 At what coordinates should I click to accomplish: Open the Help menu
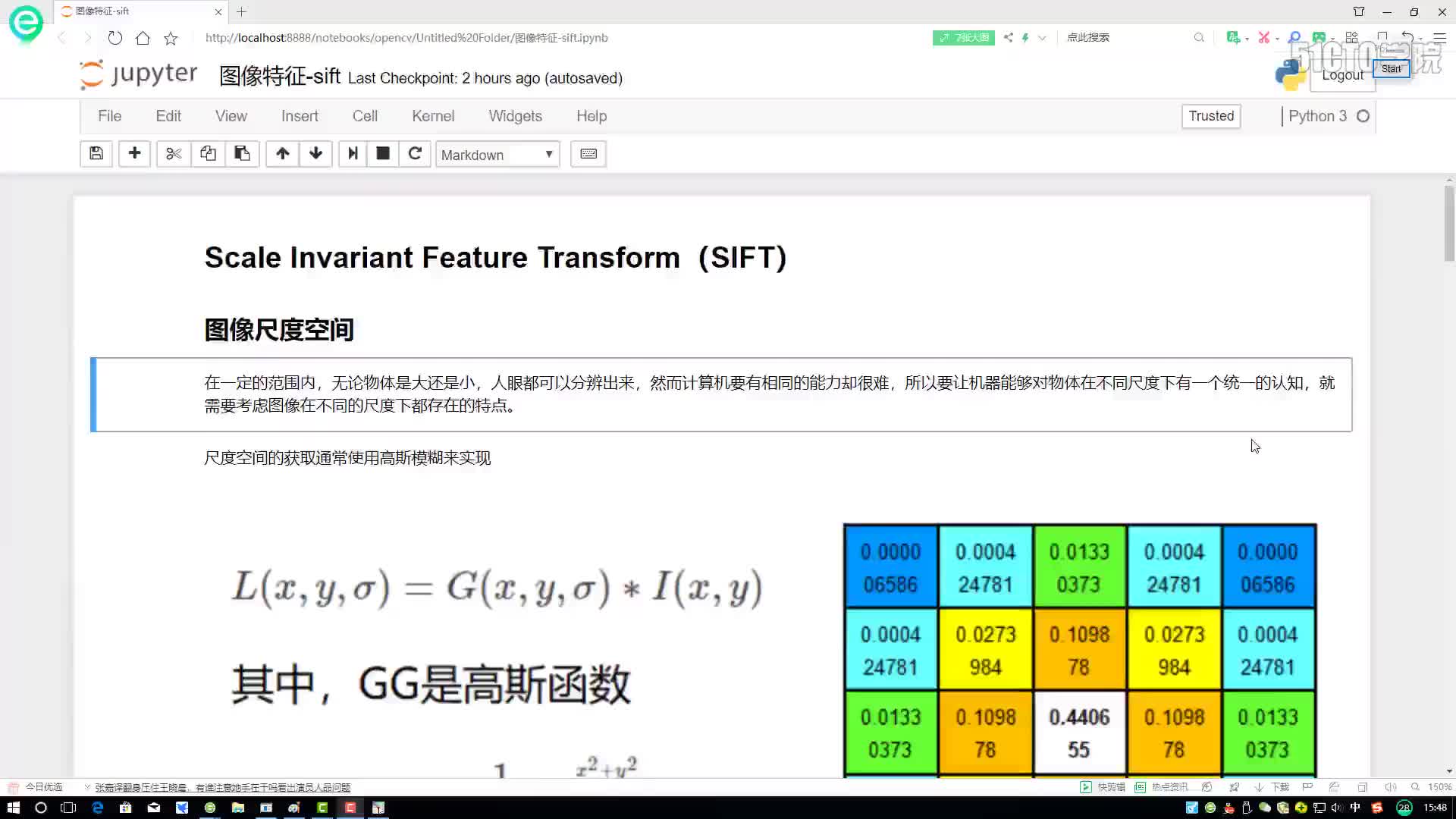pyautogui.click(x=591, y=116)
